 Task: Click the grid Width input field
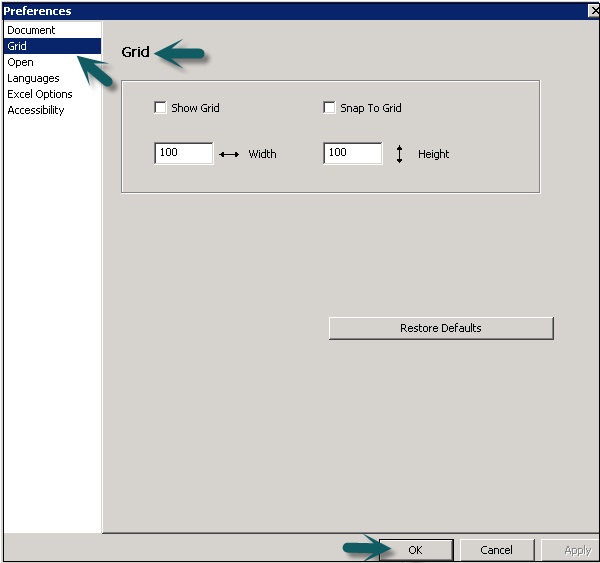pos(183,153)
